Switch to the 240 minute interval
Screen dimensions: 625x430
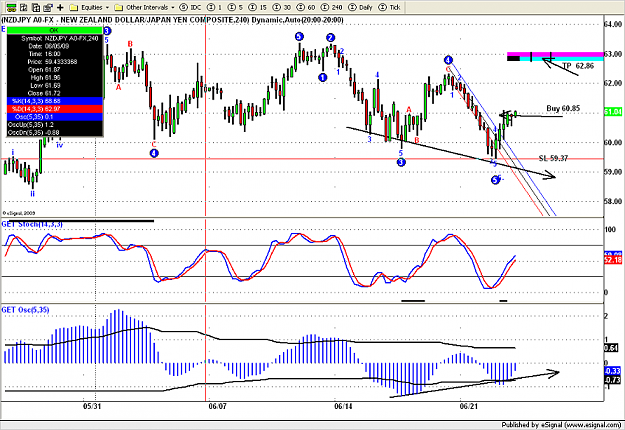coord(331,7)
